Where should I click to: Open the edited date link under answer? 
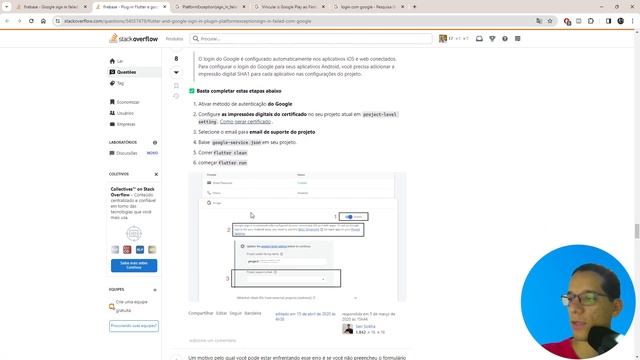(x=305, y=316)
